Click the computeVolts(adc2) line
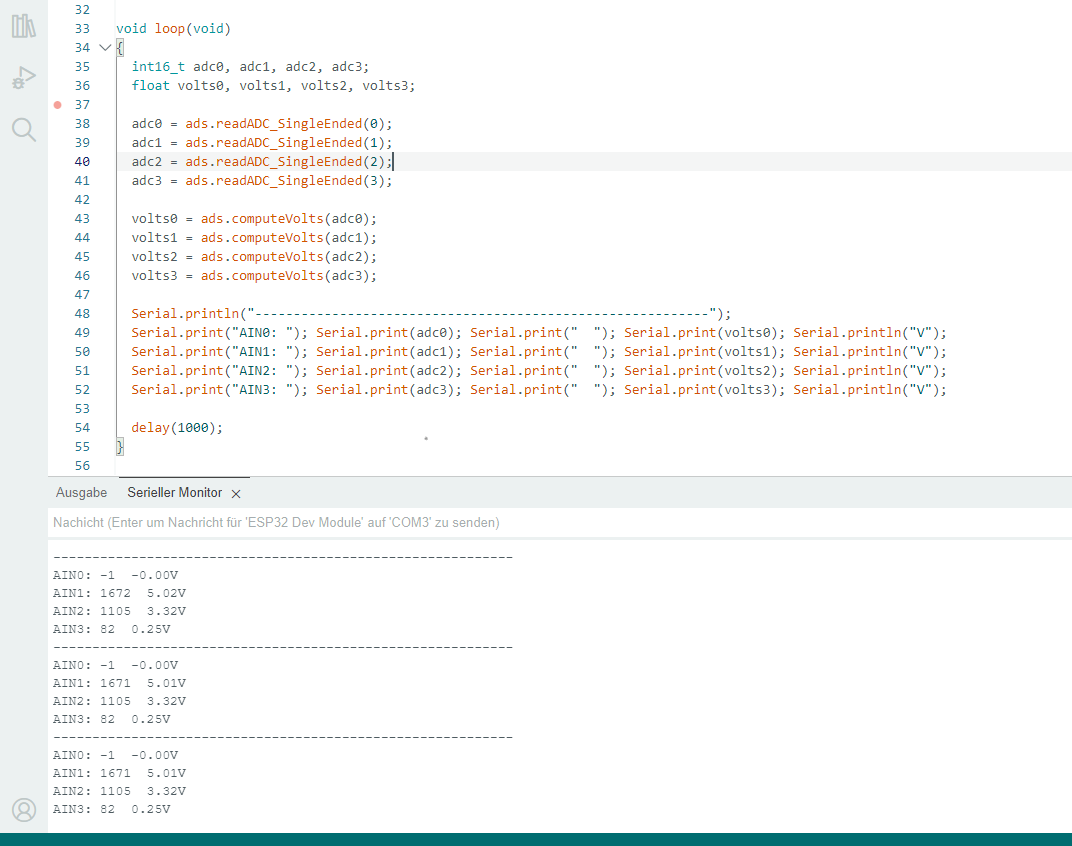 [254, 256]
